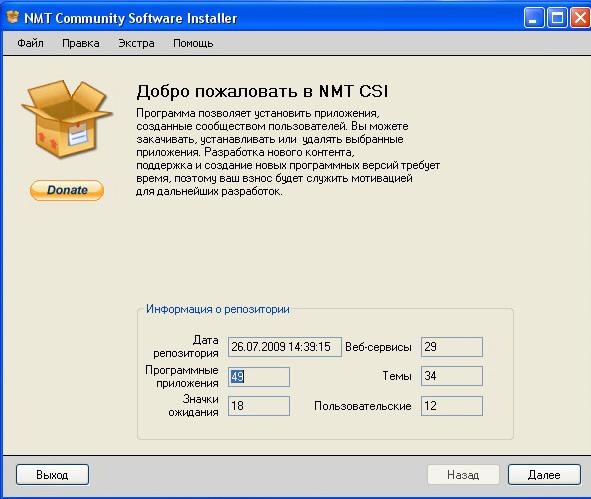Screen dimensions: 591x499
Task: Click the Темы field showing 34
Action: point(452,376)
